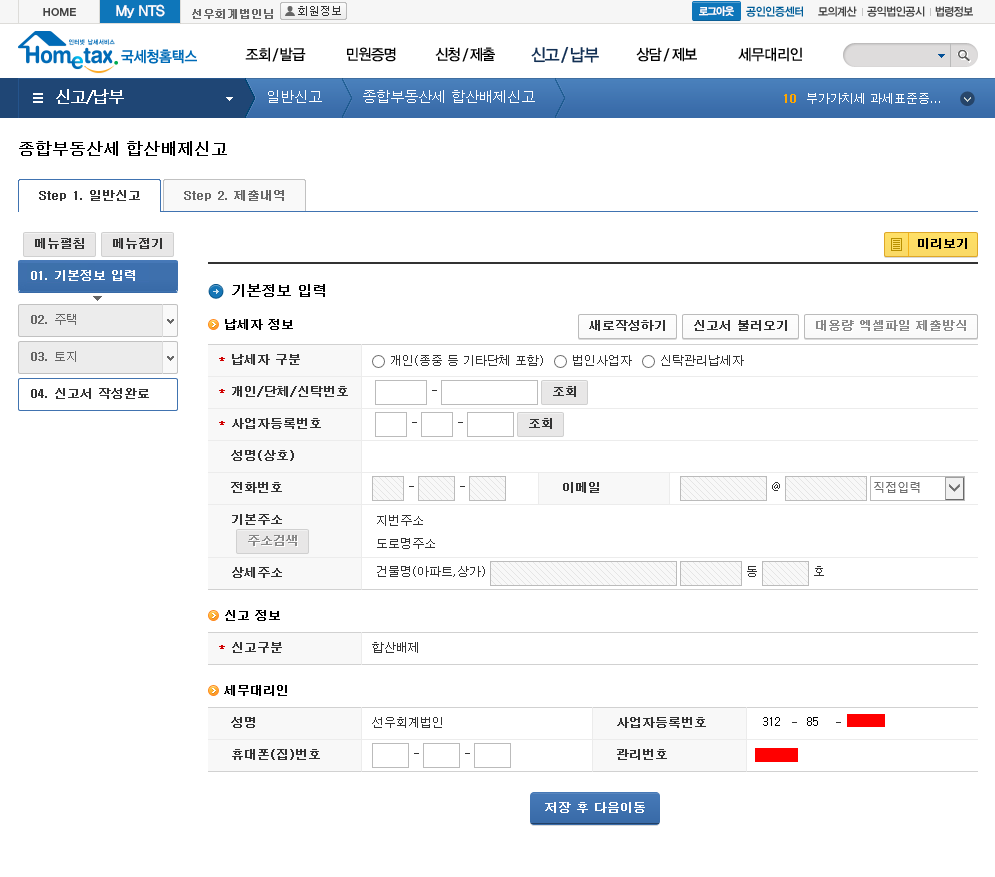
Task: Switch to Step 2. 제출내역 tab
Action: point(234,196)
